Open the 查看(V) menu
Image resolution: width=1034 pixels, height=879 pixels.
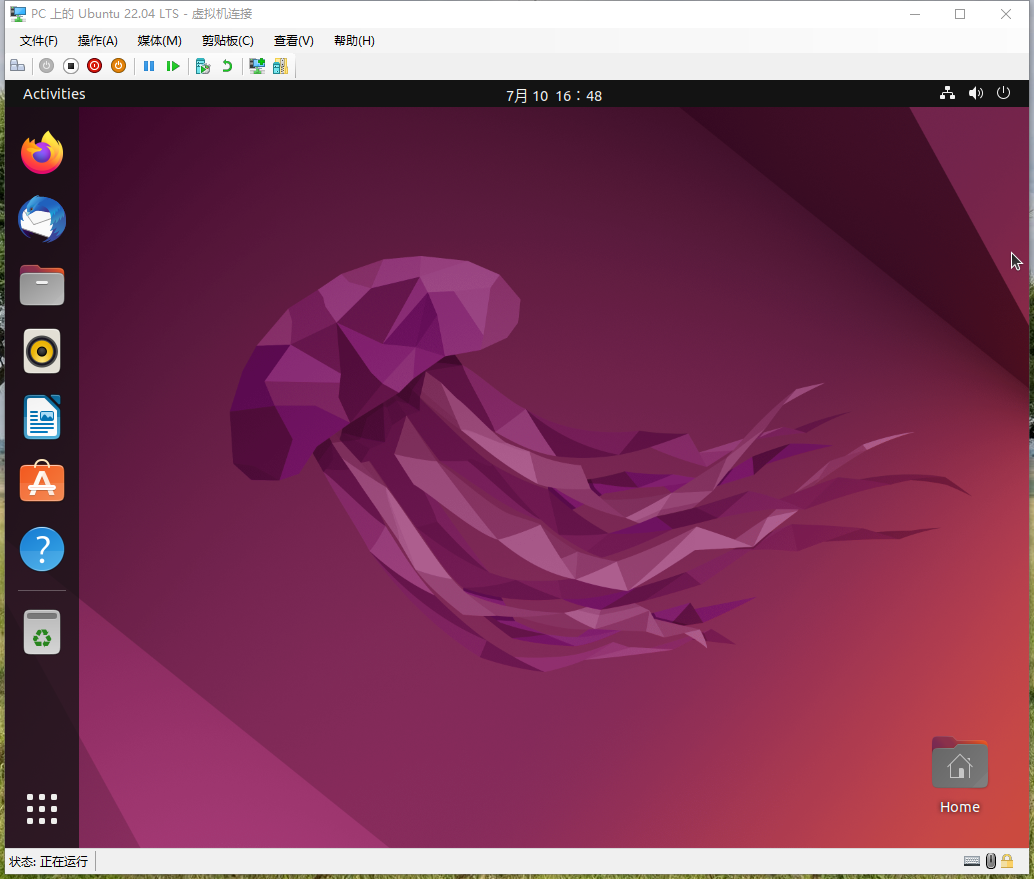tap(293, 41)
